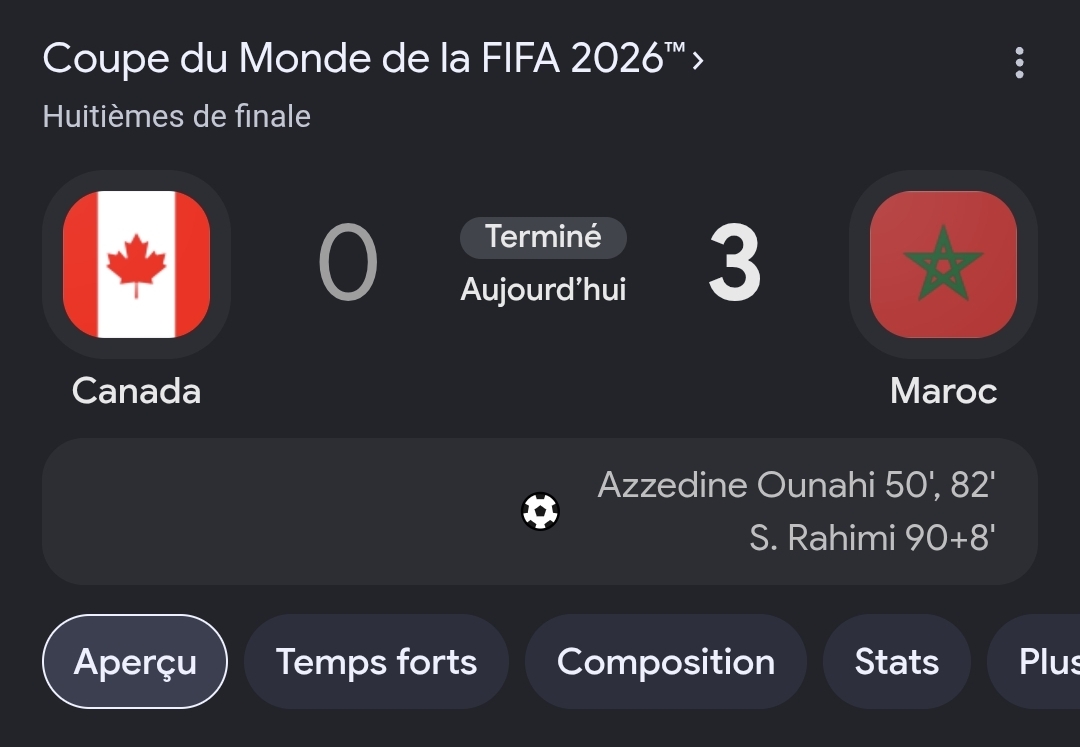The image size is (1080, 747).
Task: Open the three-dot more options menu
Action: pyautogui.click(x=1019, y=63)
